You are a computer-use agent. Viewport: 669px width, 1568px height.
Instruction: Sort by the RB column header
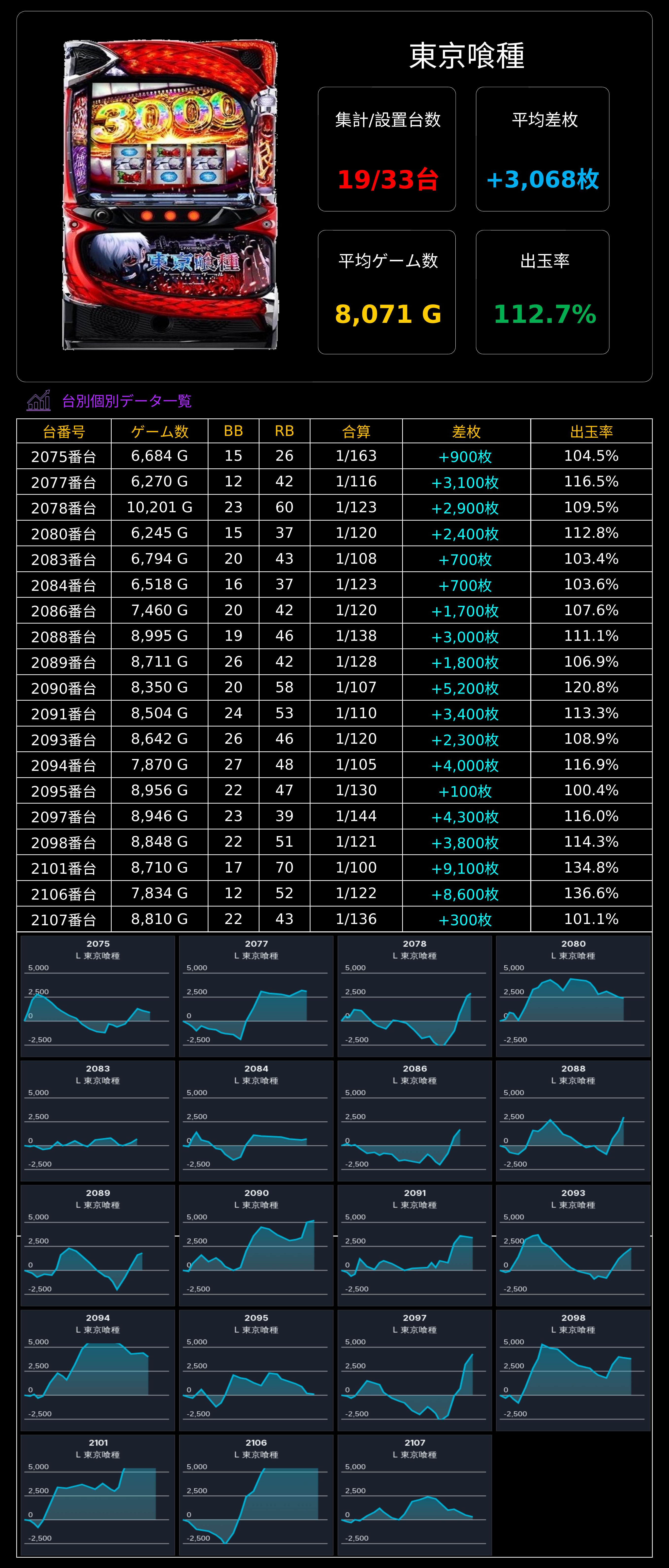click(285, 431)
